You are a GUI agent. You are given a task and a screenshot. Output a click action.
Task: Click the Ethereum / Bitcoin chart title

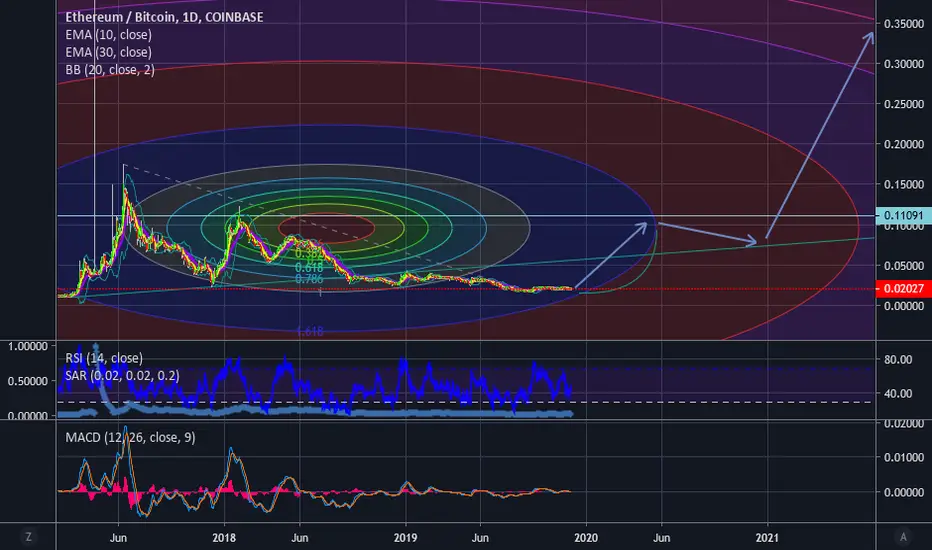[x=164, y=17]
